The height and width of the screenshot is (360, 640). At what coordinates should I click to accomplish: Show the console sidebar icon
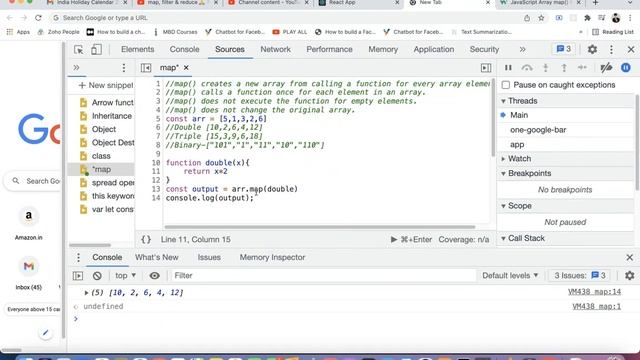[78, 276]
